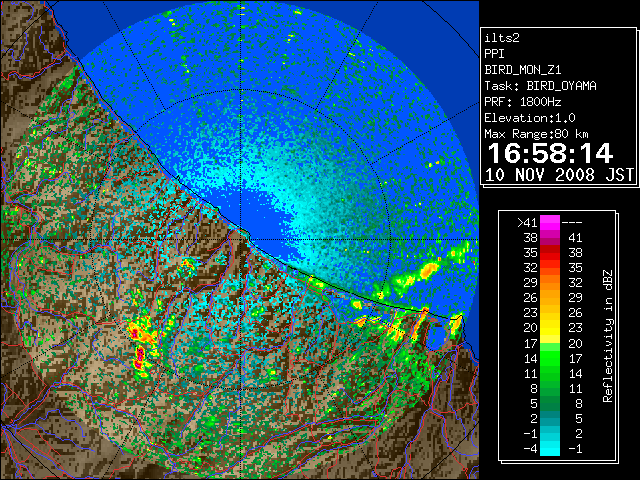Click the Max Range:80 km text

536,134
